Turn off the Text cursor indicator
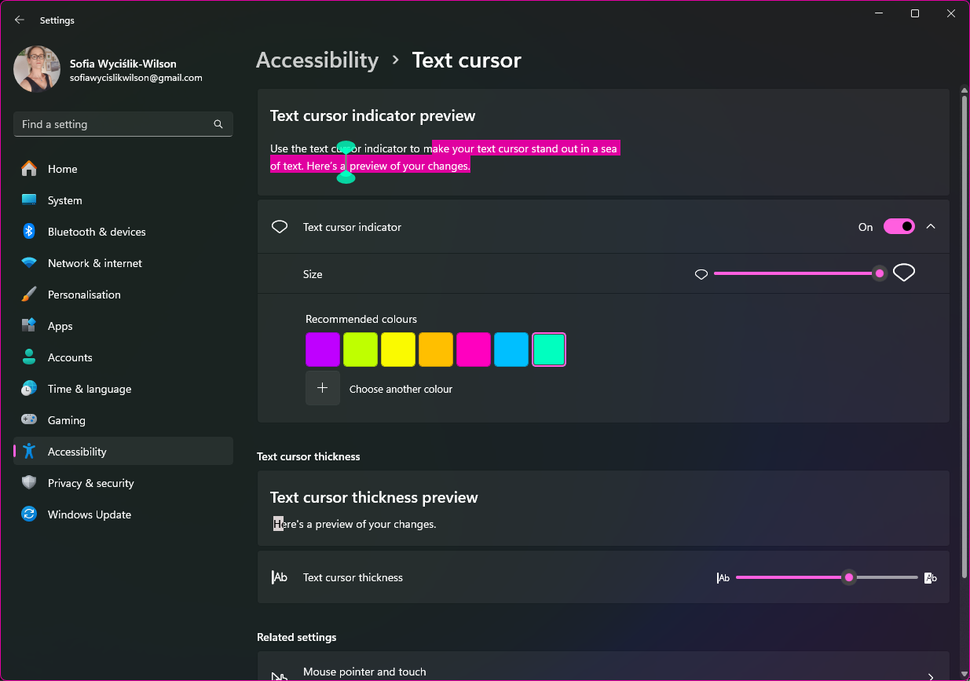This screenshot has width=970, height=681. [x=898, y=226]
